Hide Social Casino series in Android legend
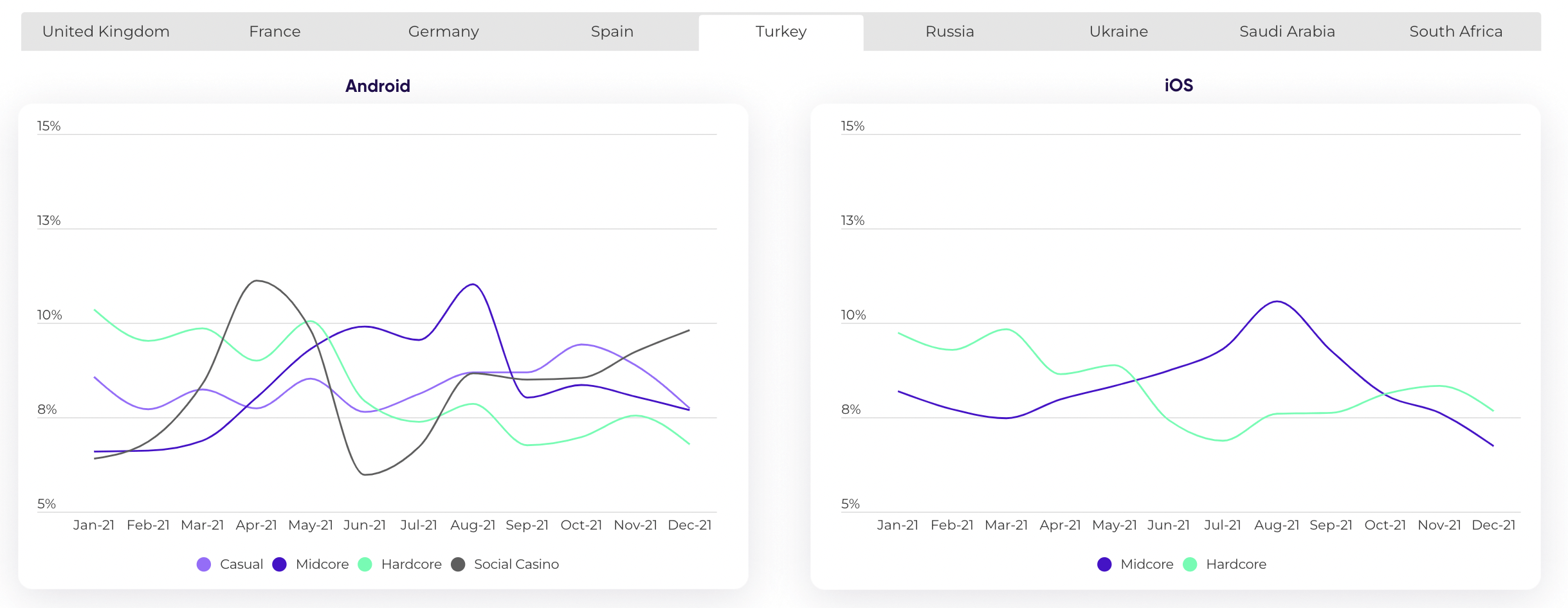Screen dimensions: 1568x608 pos(516,564)
